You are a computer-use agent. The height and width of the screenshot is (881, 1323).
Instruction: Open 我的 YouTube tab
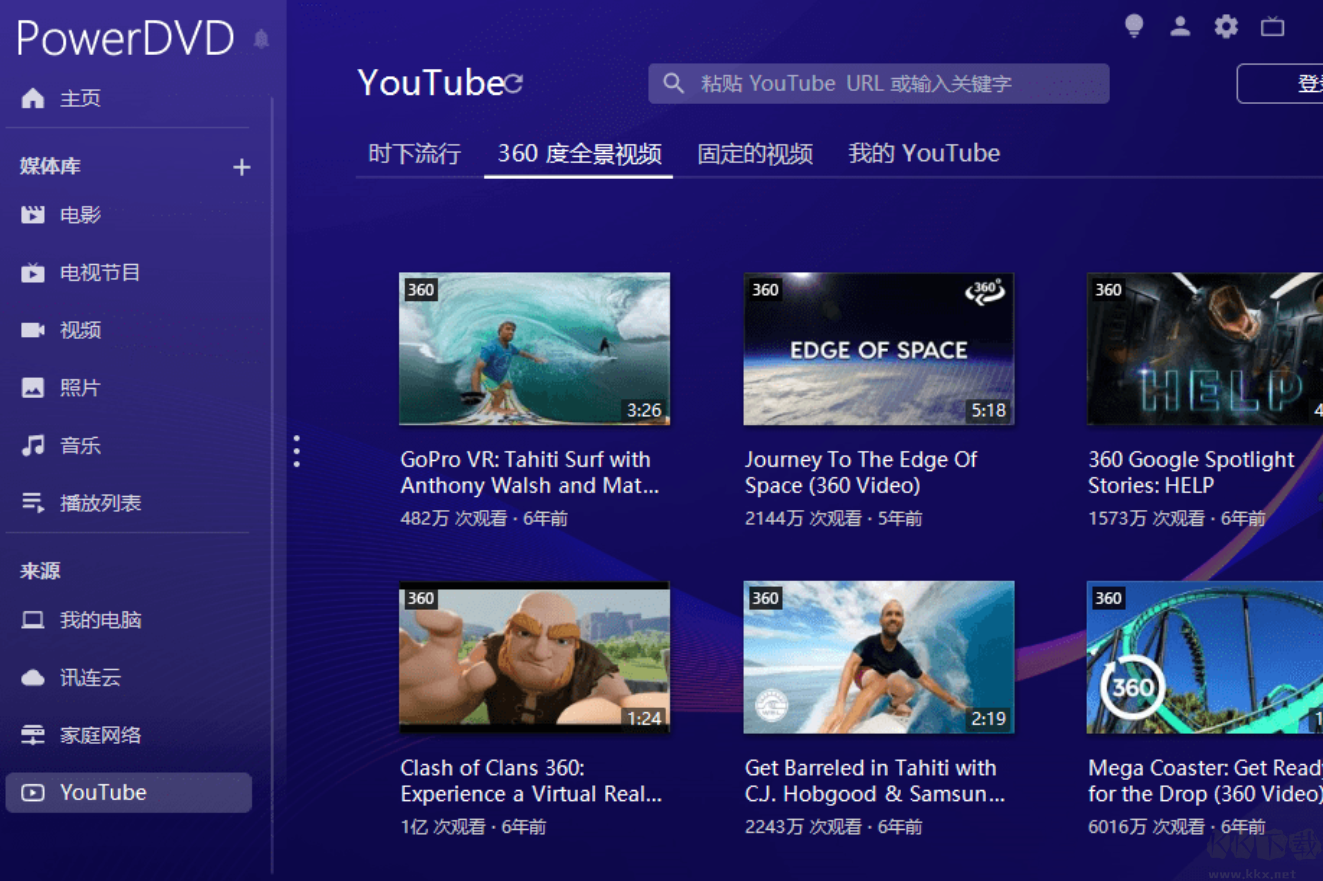[924, 154]
